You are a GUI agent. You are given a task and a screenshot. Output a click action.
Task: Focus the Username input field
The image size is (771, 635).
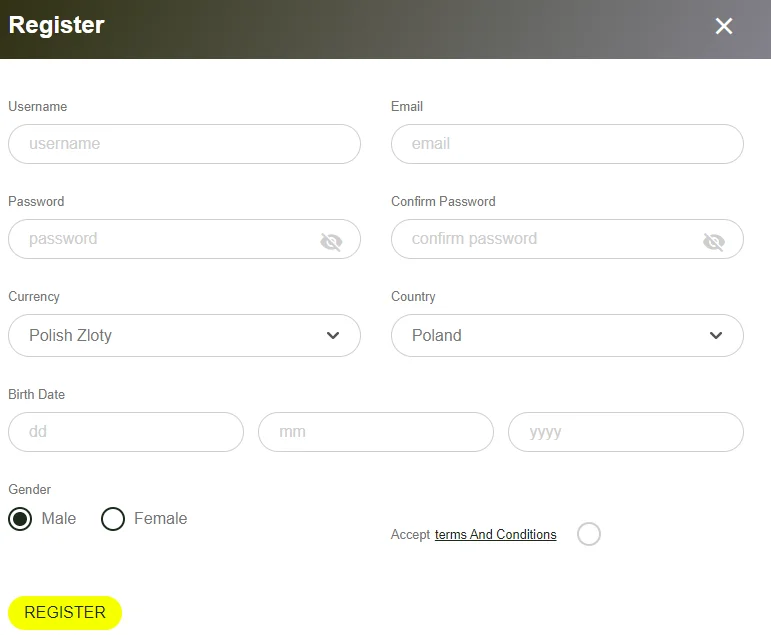184,144
